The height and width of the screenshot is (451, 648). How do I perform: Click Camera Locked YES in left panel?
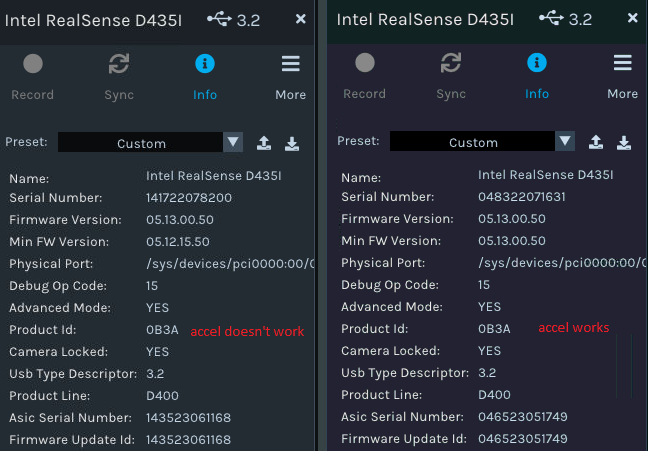point(157,352)
